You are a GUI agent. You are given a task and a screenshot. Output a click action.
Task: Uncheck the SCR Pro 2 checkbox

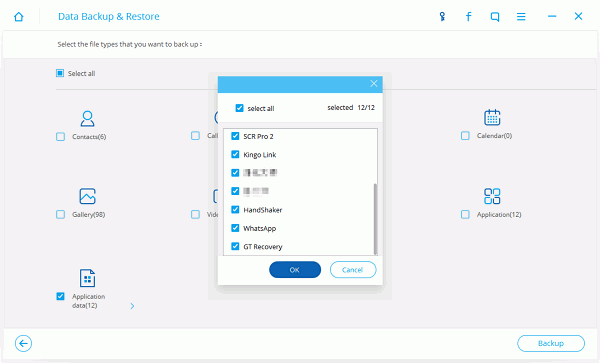click(x=235, y=136)
